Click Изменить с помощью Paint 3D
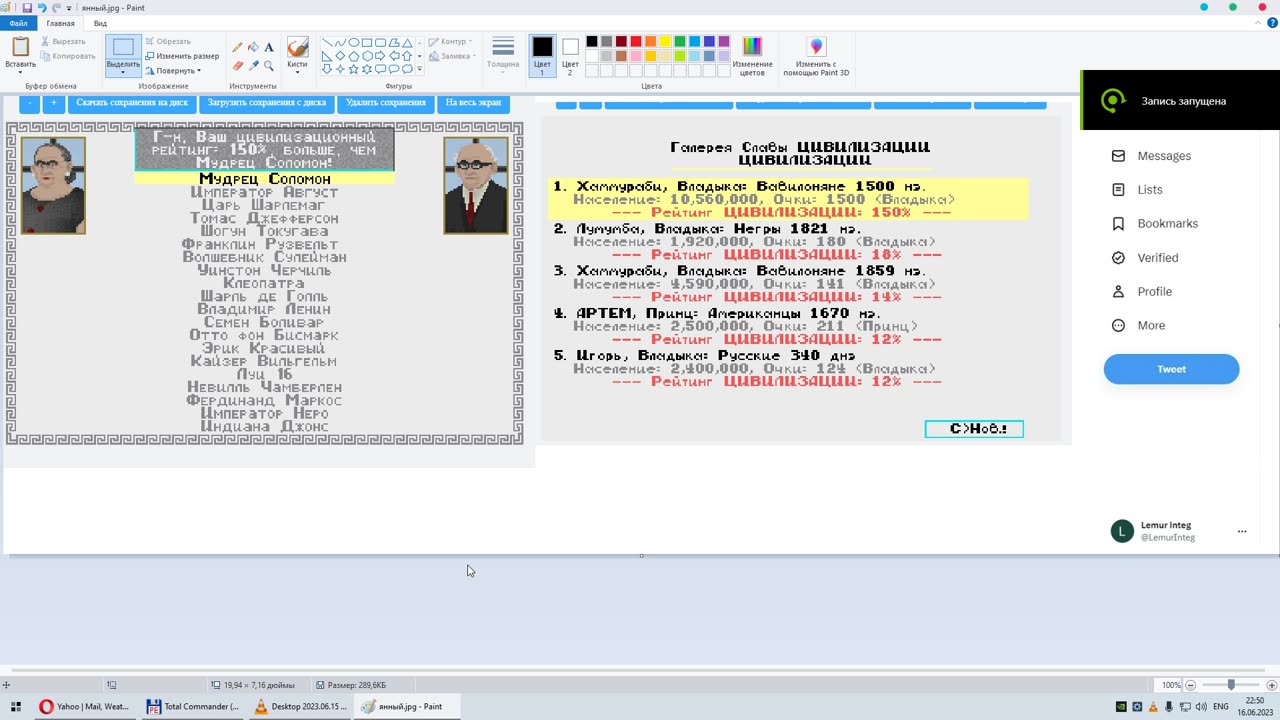Screen dimensions: 1280x720 click(x=816, y=55)
